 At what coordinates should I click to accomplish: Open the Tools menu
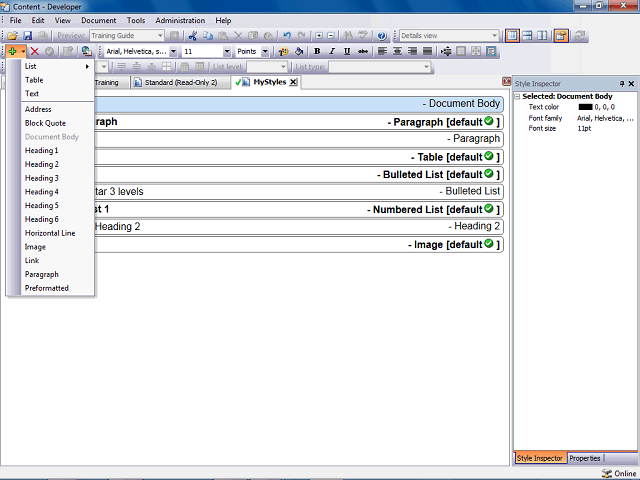pos(136,20)
